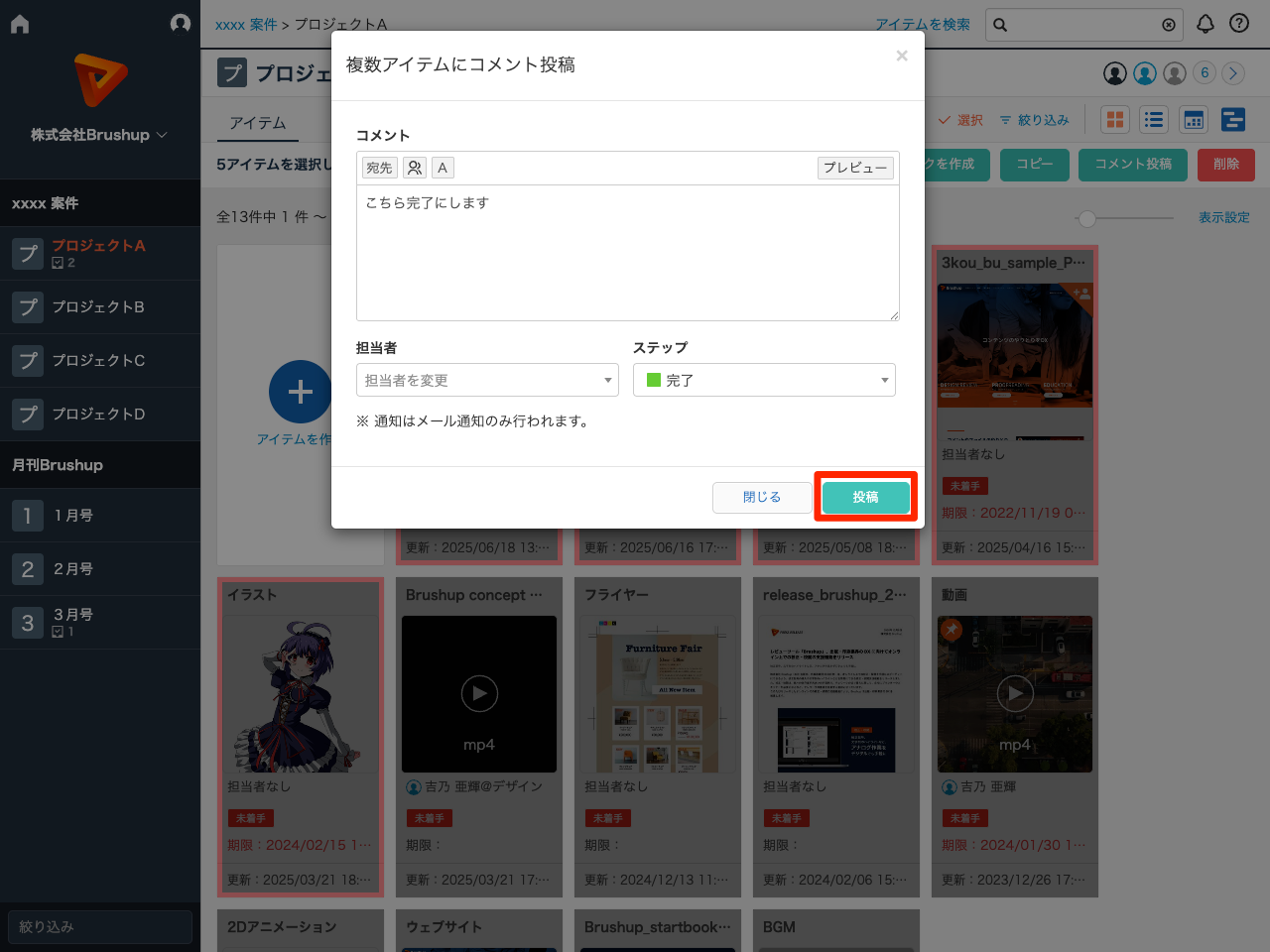Switch to list view icon
The image size is (1270, 952).
pos(1154,120)
